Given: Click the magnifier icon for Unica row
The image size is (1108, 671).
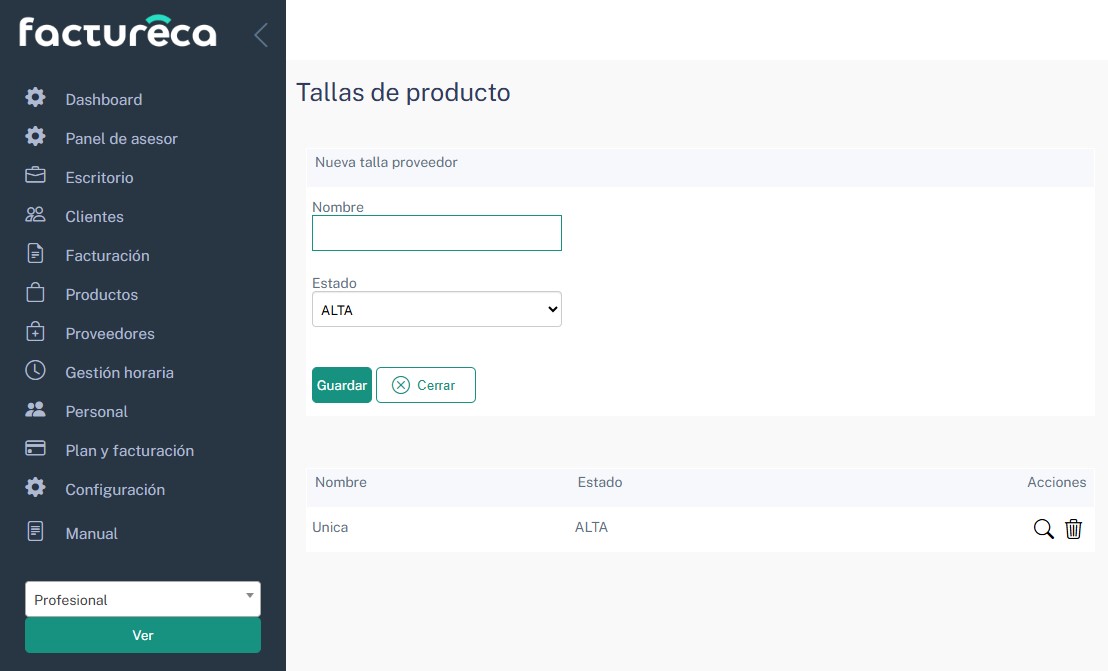Looking at the screenshot, I should click(x=1043, y=529).
